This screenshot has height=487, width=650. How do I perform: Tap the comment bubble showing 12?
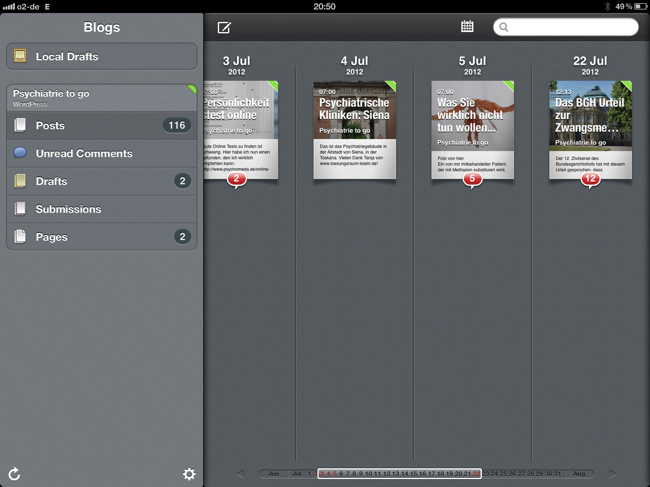coord(590,179)
